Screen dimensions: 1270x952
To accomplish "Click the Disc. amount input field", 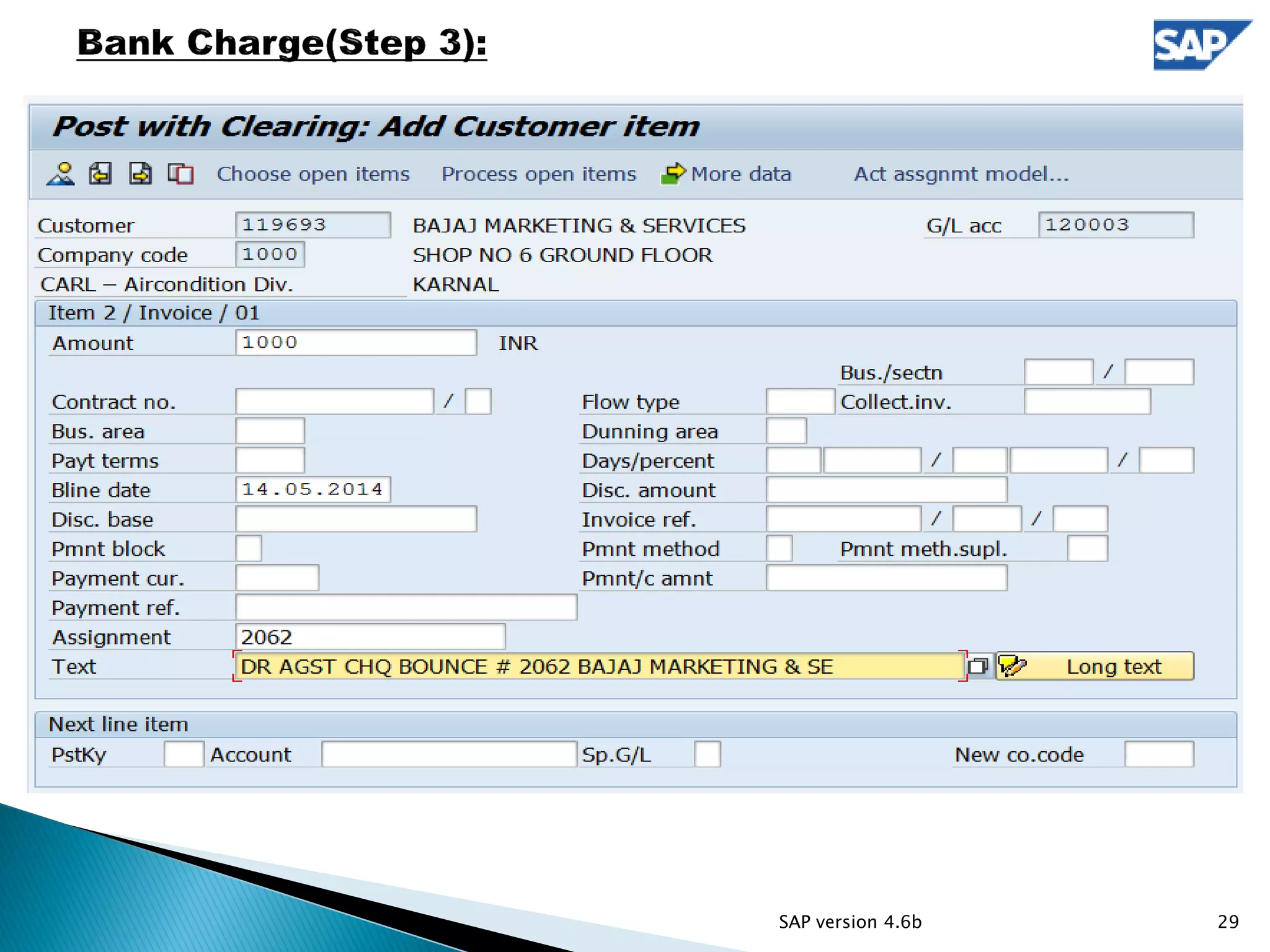I will [887, 490].
